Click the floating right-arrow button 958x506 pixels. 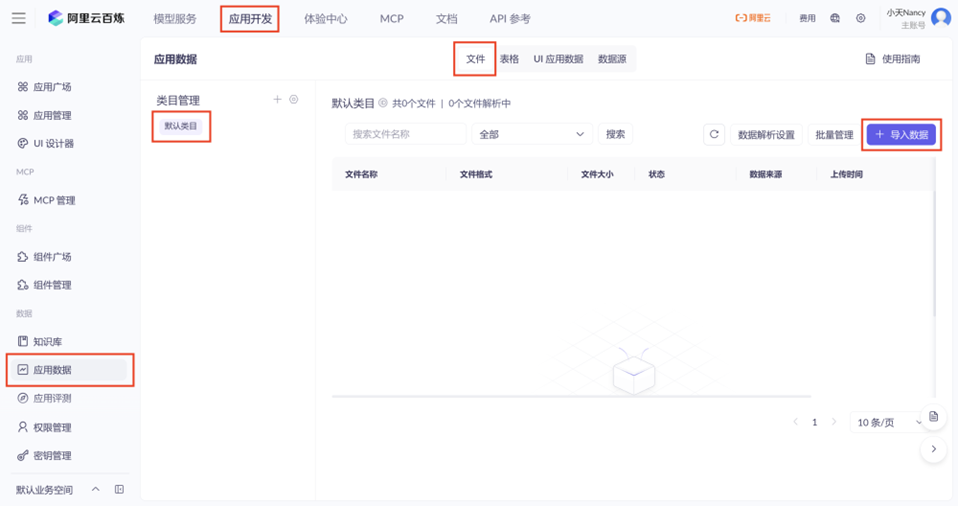[934, 449]
